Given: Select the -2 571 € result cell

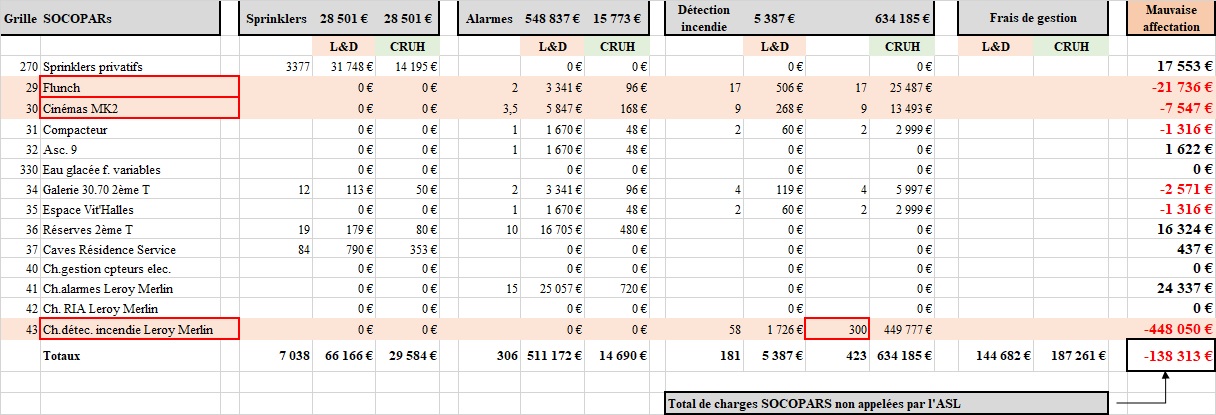Looking at the screenshot, I should (1171, 191).
